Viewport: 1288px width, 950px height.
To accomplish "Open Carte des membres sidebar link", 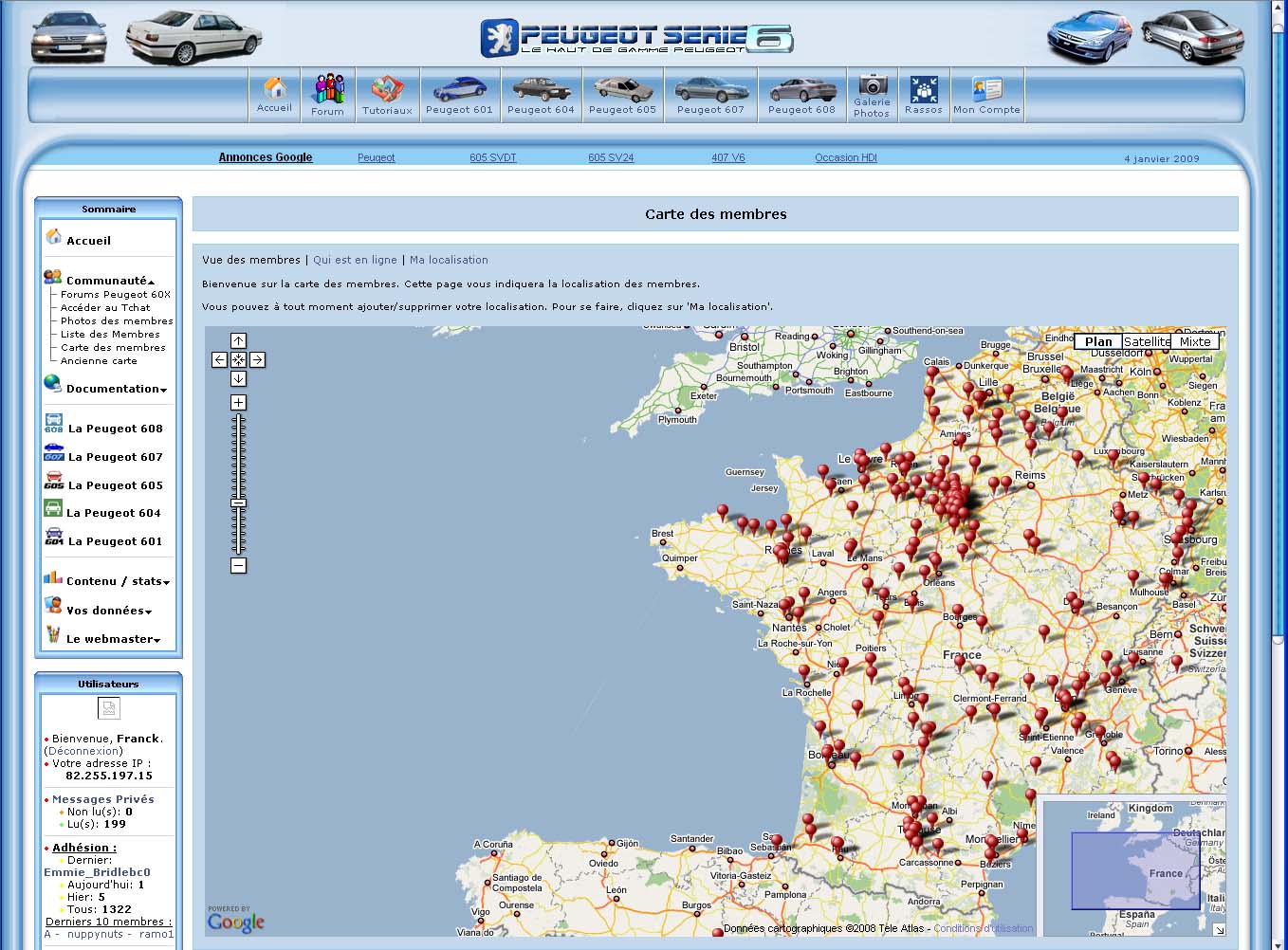I will 113,348.
